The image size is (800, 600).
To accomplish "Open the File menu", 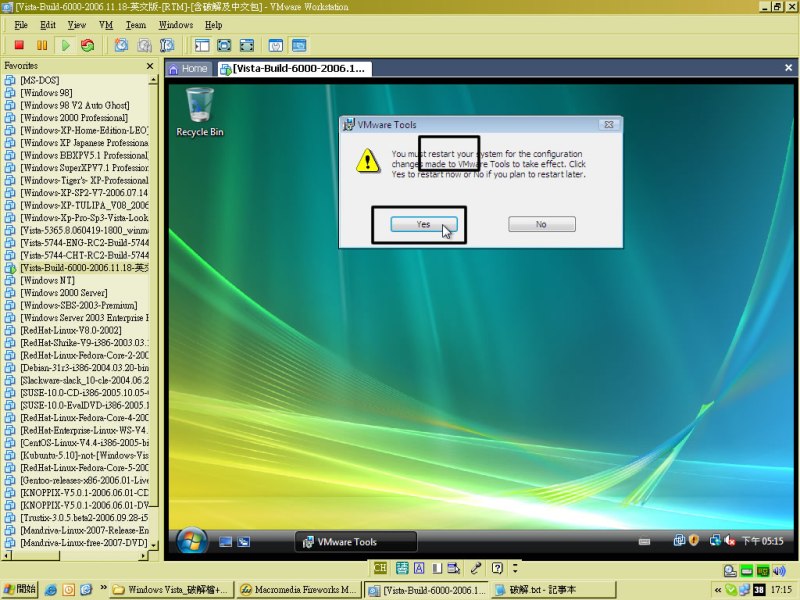I will tap(21, 25).
